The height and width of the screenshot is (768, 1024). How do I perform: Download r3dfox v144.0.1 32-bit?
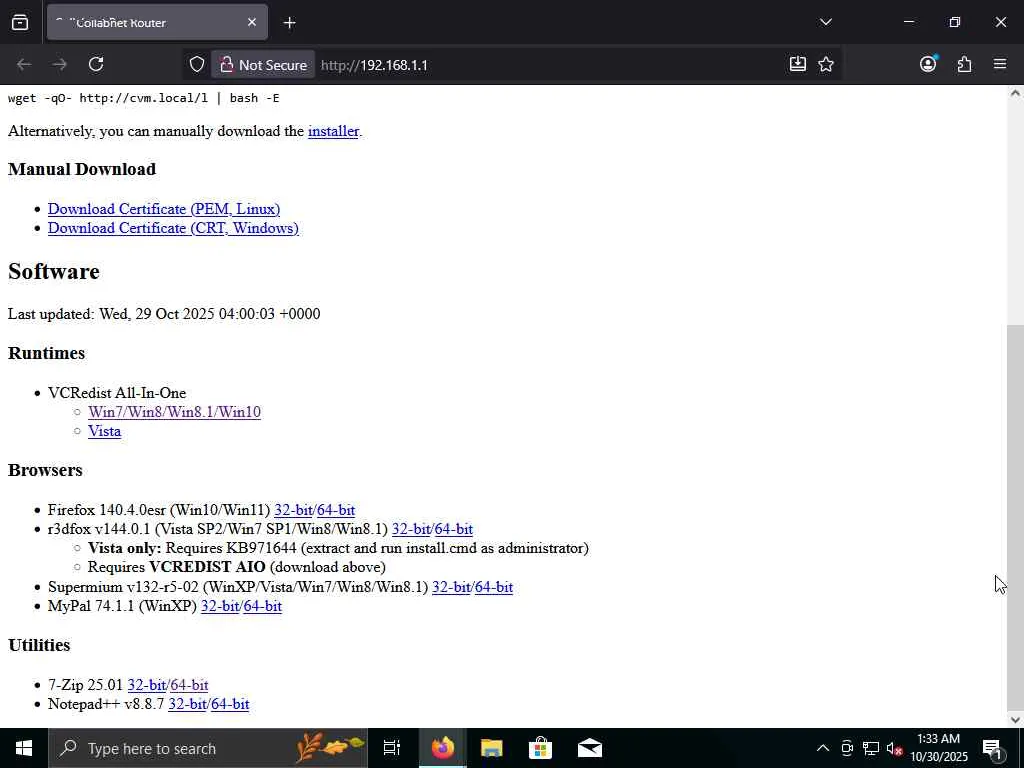(411, 529)
